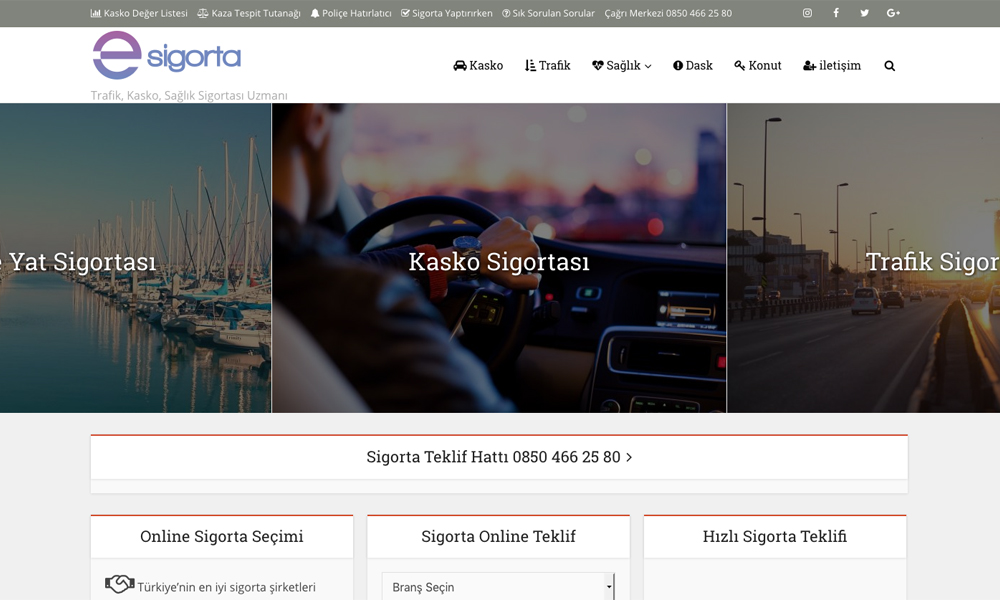Image resolution: width=1000 pixels, height=600 pixels.
Task: Expand the Sağlık dropdown menu
Action: click(x=621, y=66)
